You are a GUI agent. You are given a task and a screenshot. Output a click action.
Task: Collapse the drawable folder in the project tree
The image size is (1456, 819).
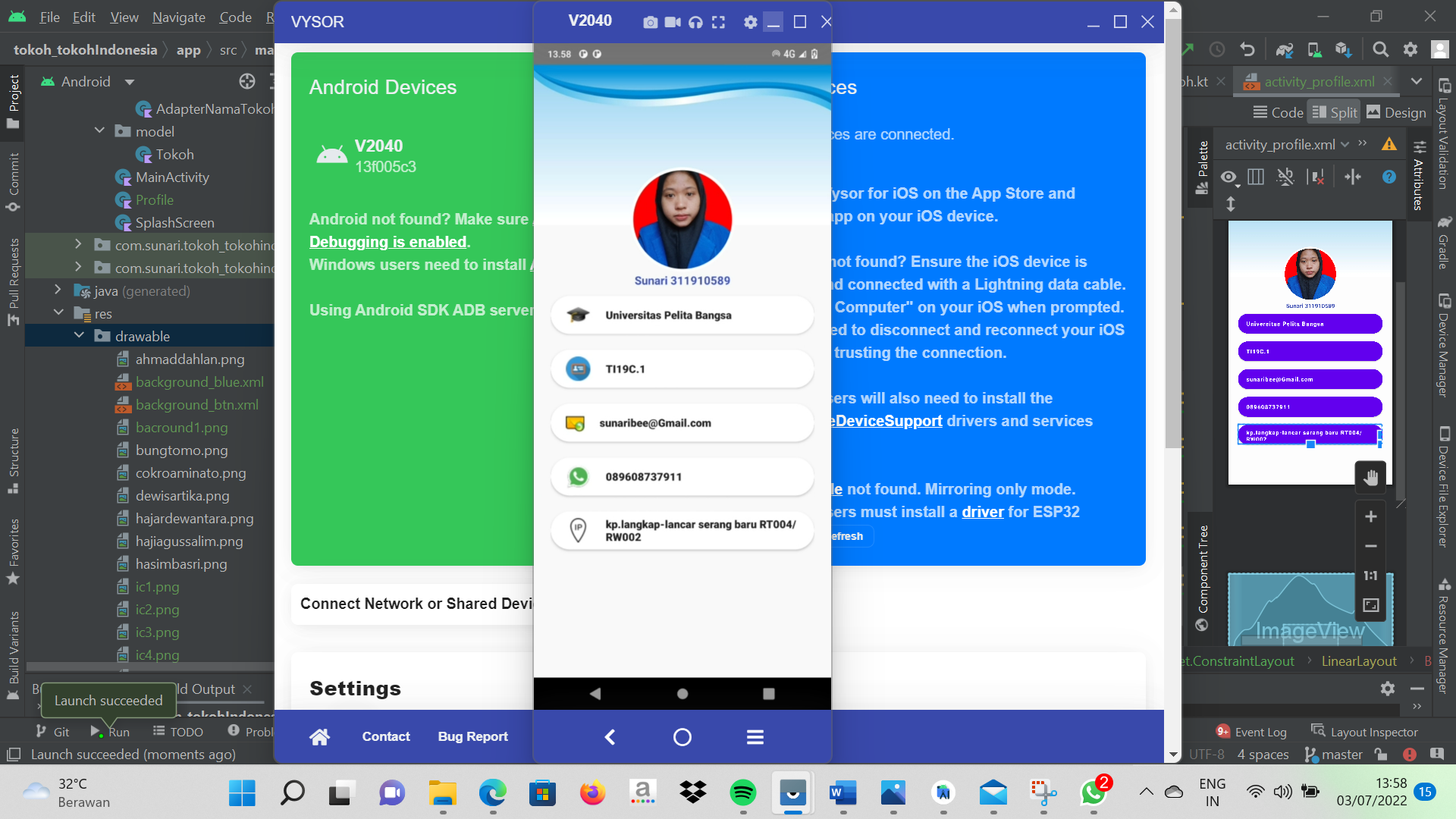(79, 335)
